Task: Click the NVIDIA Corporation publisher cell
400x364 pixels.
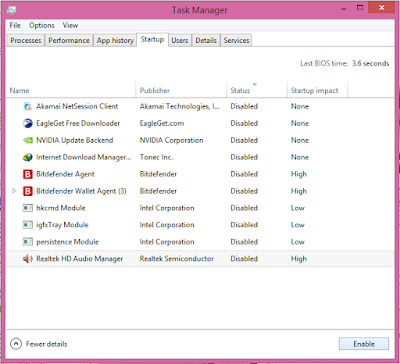Action: (171, 140)
